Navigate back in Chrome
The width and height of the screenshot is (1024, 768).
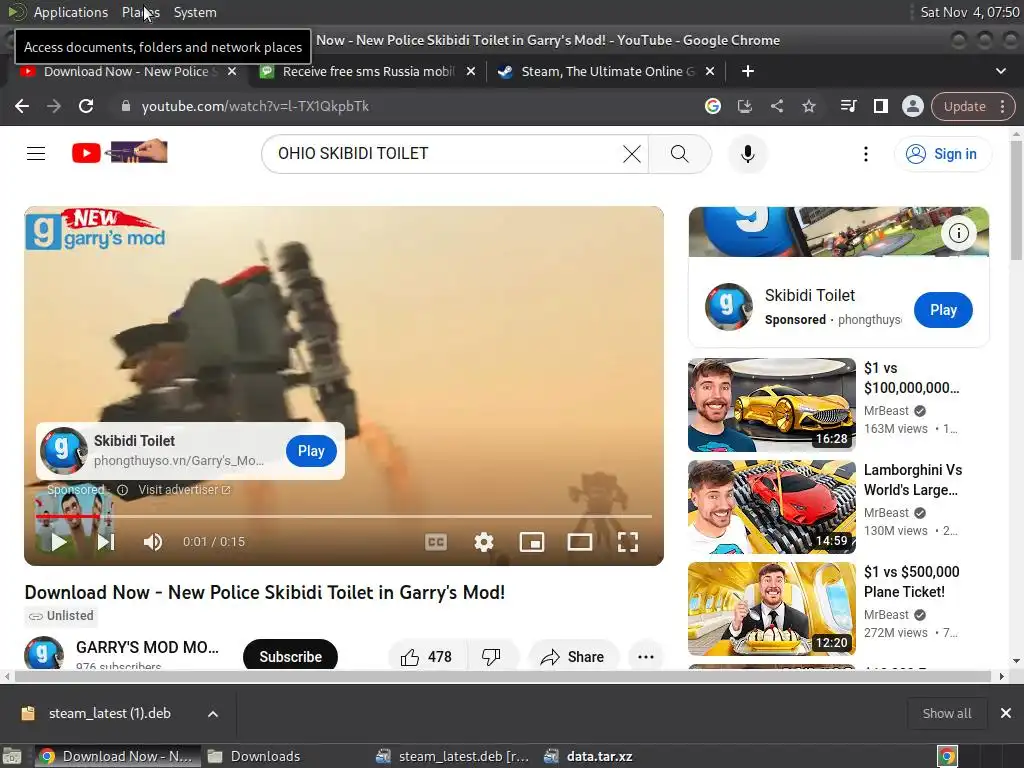point(22,106)
